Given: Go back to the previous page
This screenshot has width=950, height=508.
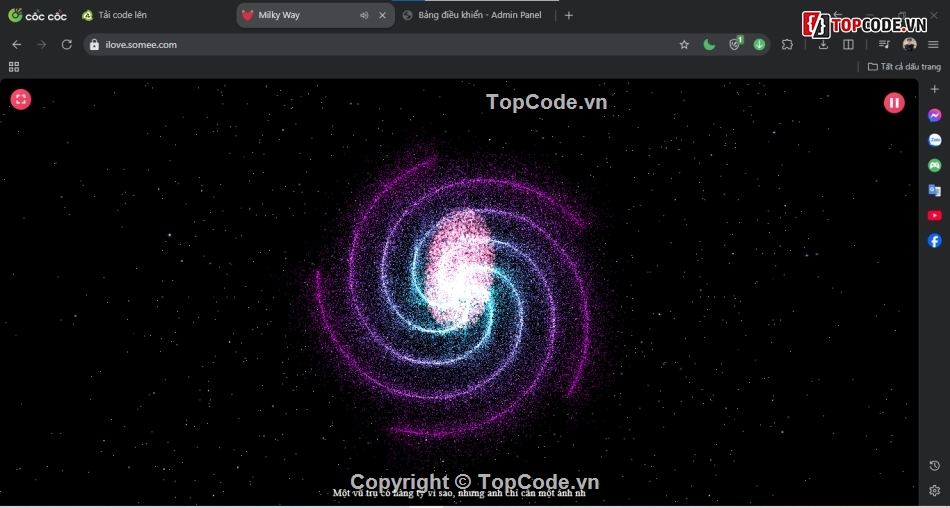Looking at the screenshot, I should click(x=17, y=44).
